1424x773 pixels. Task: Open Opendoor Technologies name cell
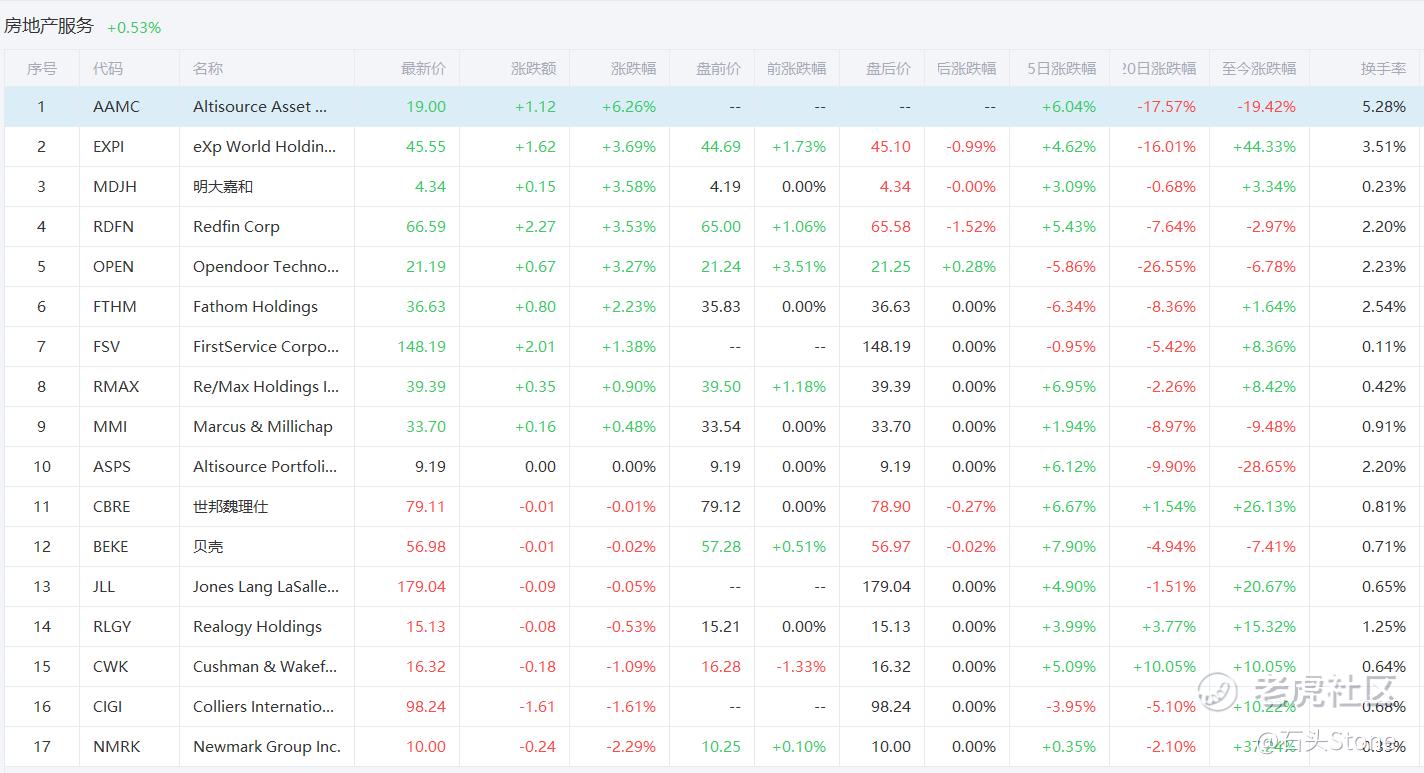pos(266,267)
